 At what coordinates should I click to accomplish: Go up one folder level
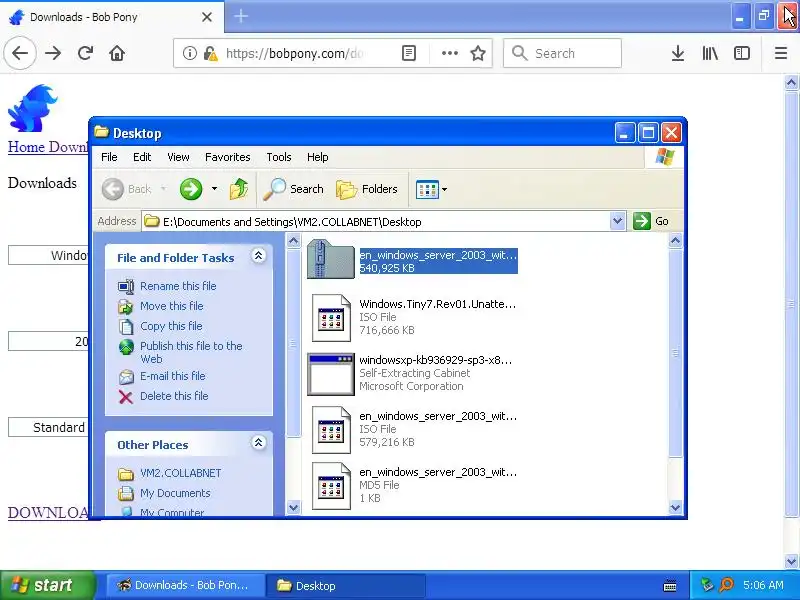(239, 189)
